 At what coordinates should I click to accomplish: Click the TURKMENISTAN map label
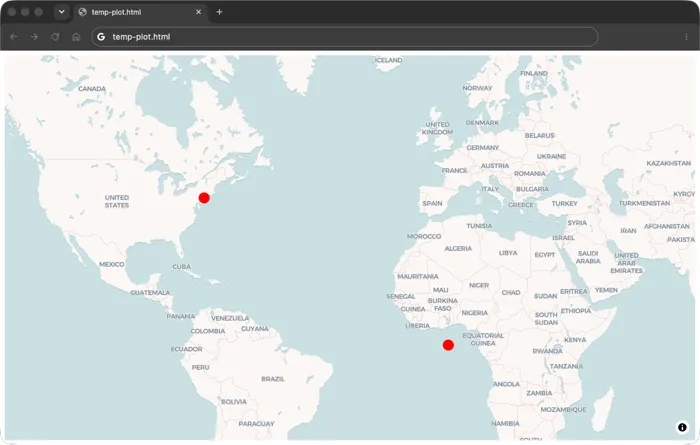(x=644, y=203)
